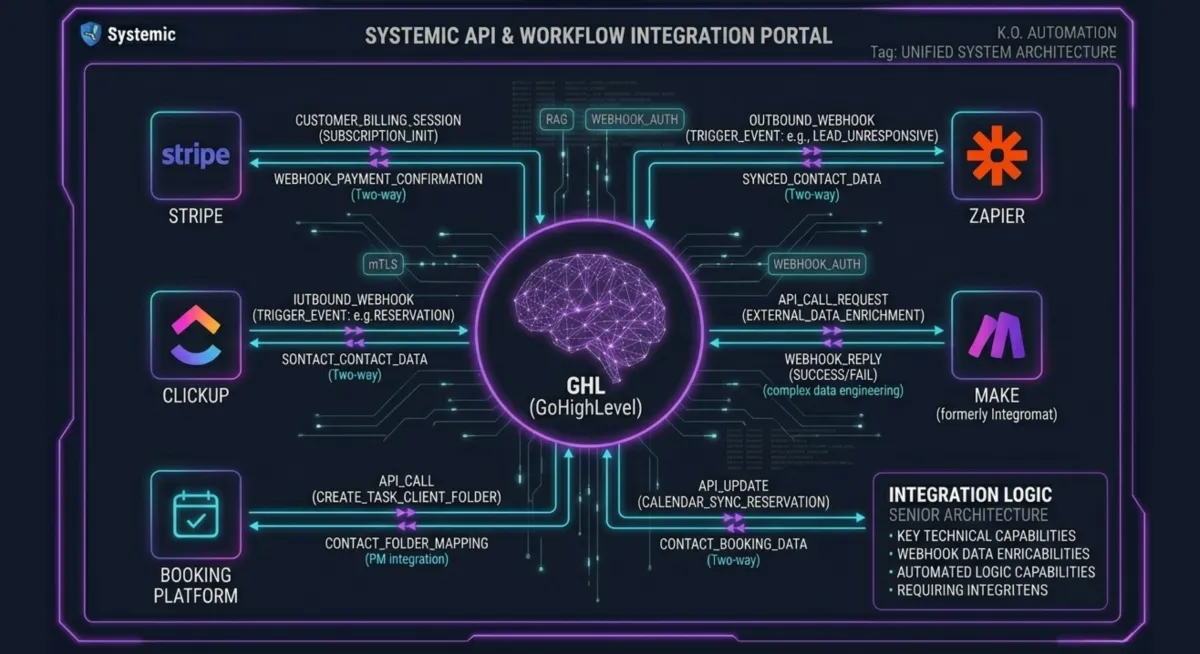Click the GHL (GoHighLevel) caption
The height and width of the screenshot is (654, 1200).
coord(585,395)
